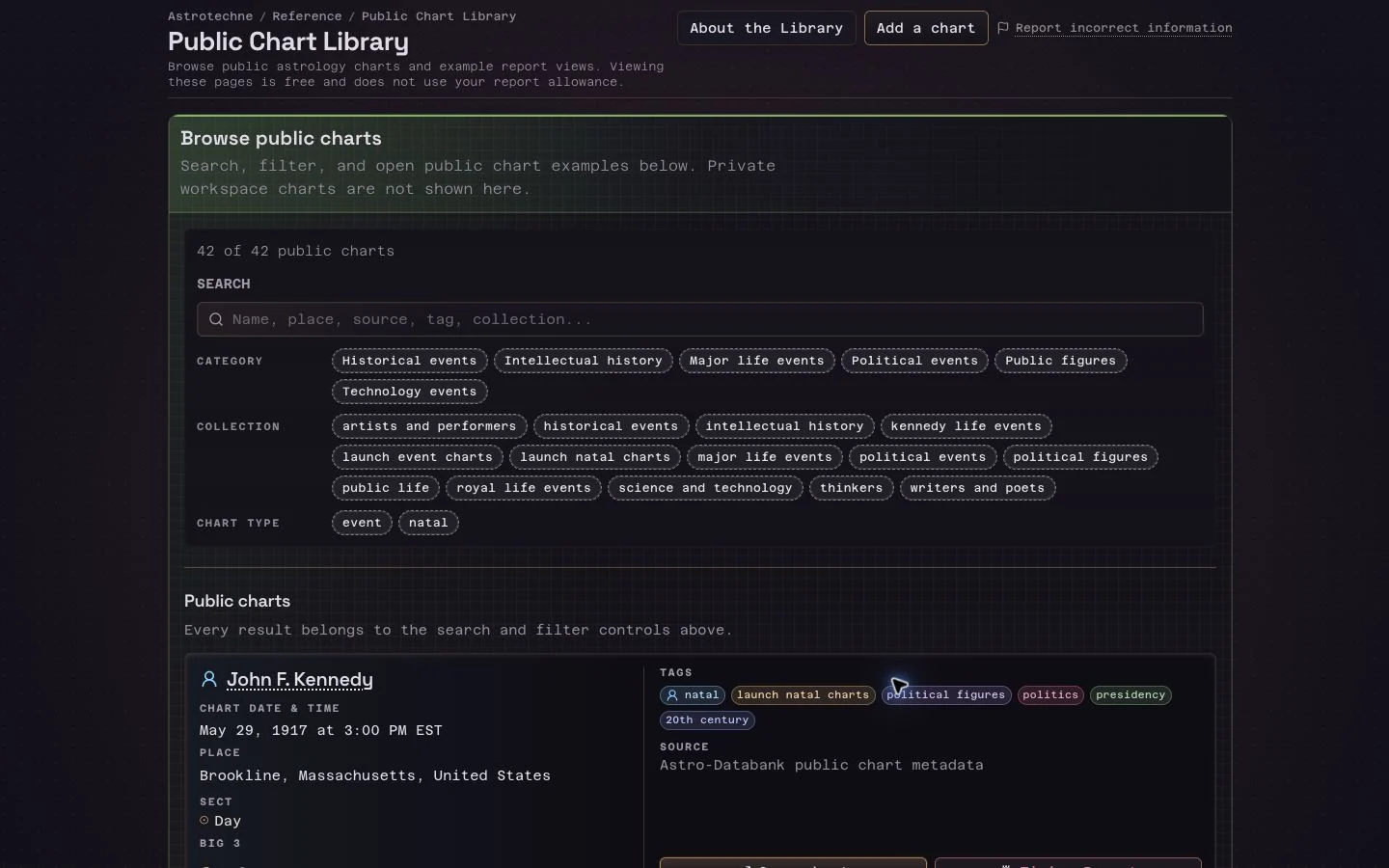Click the 42 of 42 public charts count
This screenshot has height=868, width=1389.
coord(295,251)
